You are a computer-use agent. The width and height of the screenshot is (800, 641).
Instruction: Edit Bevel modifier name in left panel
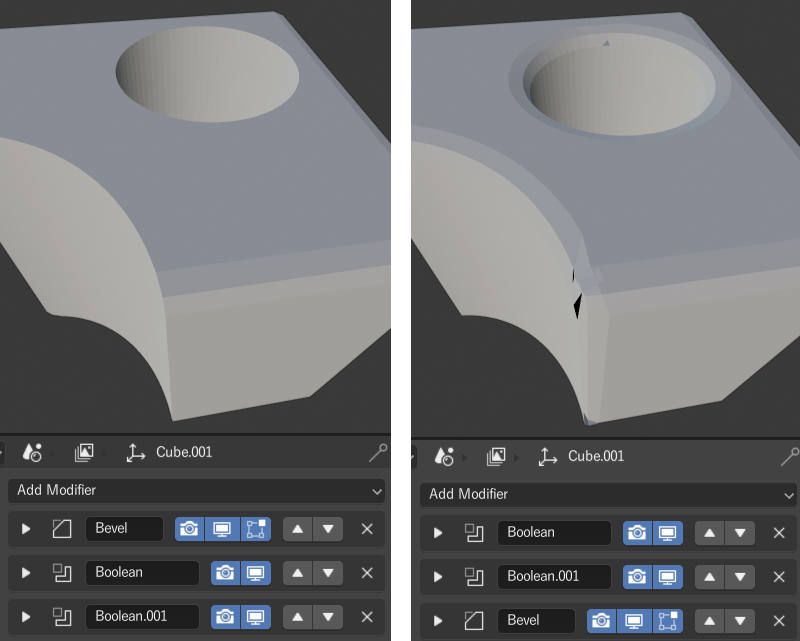point(124,529)
